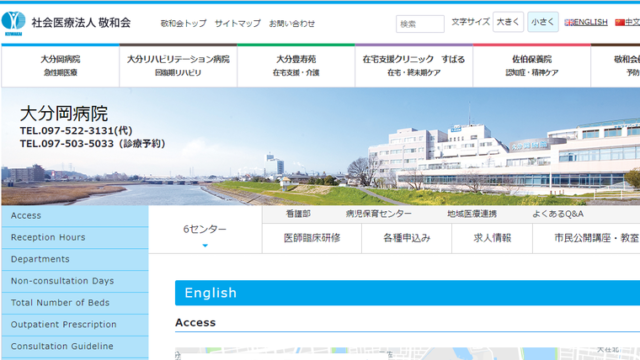Viewport: 640px width, 360px height.
Task: Click the UK flag icon beside ENGLISH
Action: tap(569, 22)
